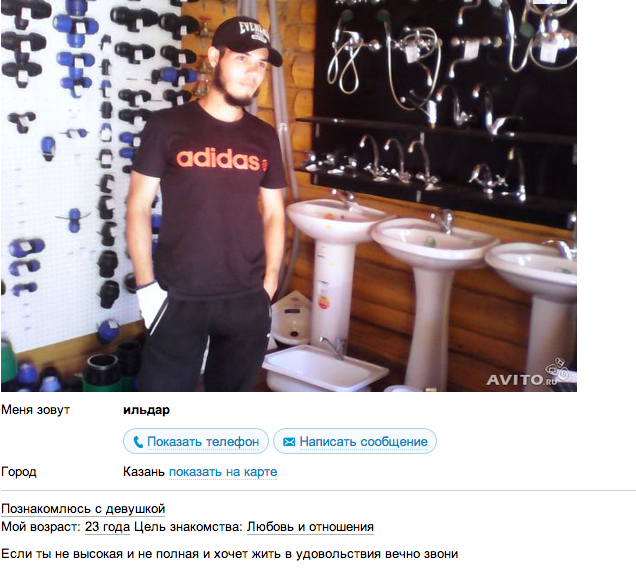Click the 'Цель знакомства' label
636x574 pixels.
(x=189, y=527)
